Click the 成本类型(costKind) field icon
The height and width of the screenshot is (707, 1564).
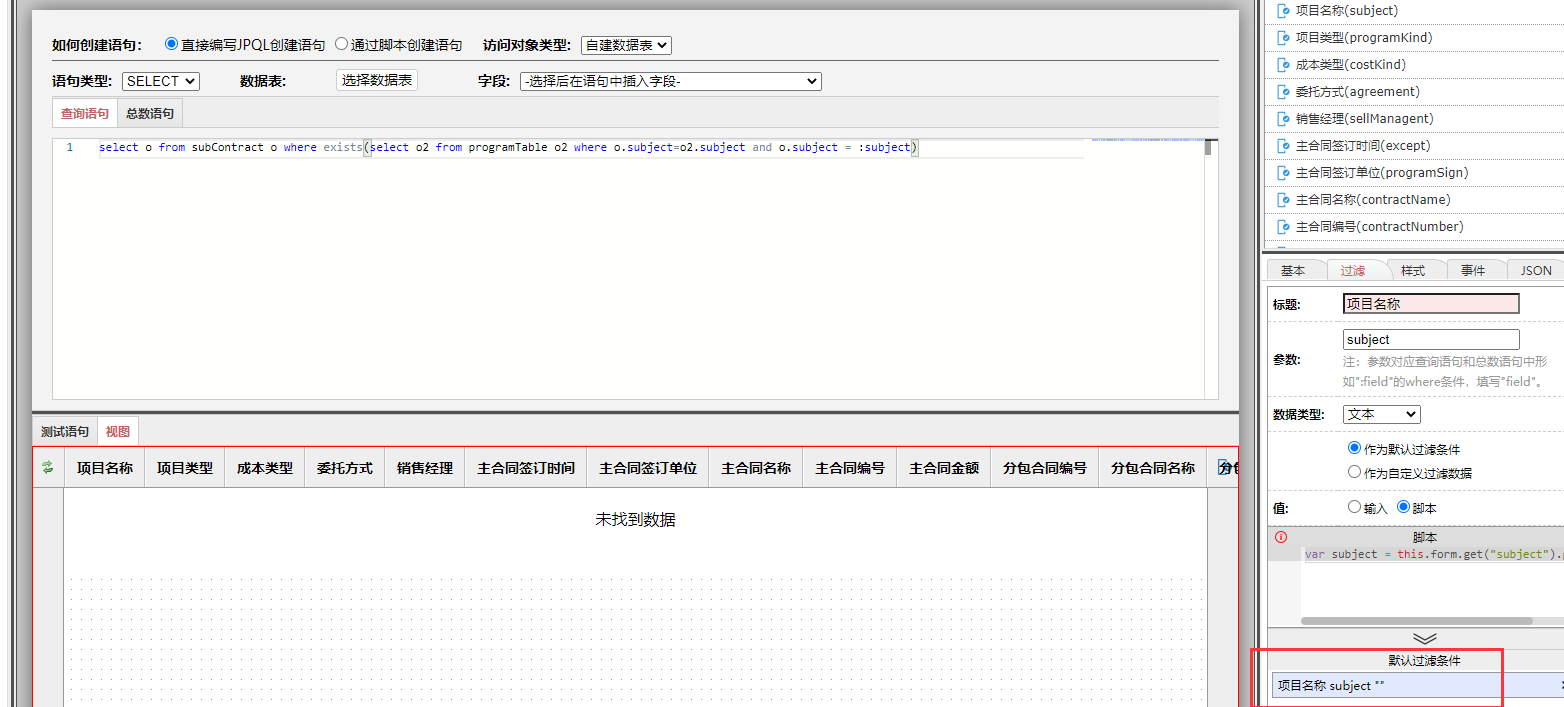[1283, 64]
